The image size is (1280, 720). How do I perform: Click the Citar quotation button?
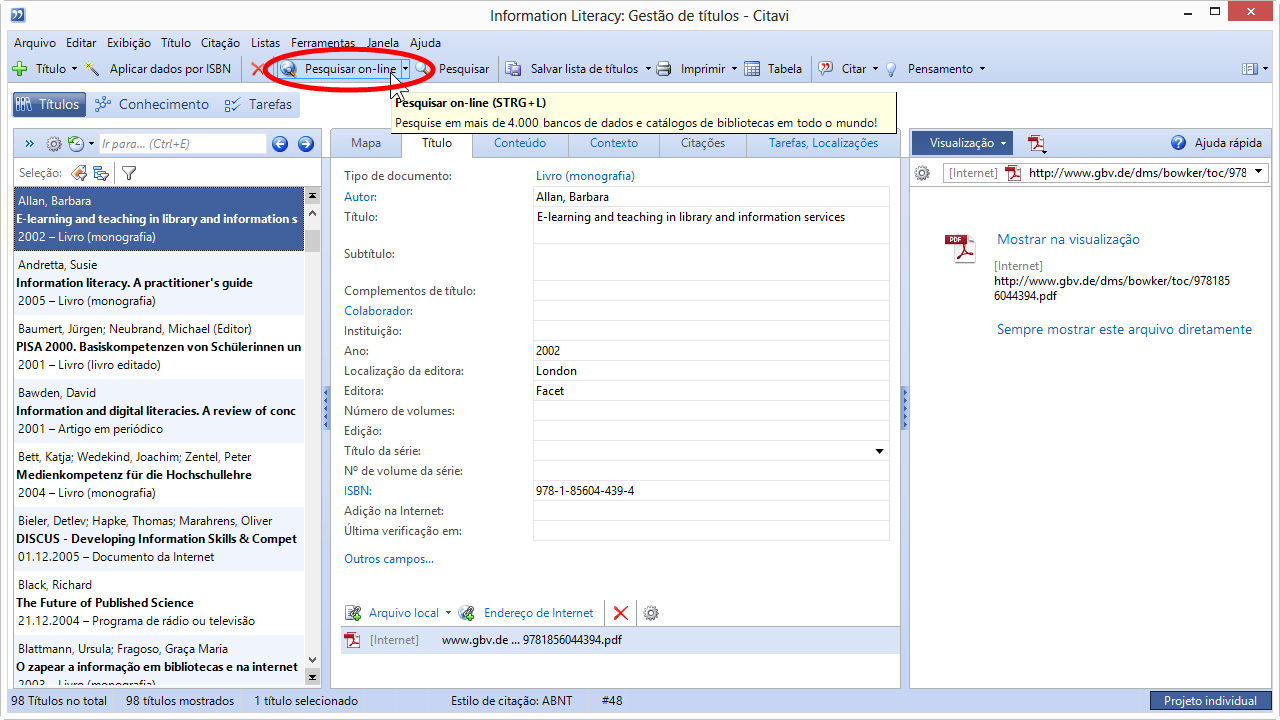pyautogui.click(x=843, y=69)
